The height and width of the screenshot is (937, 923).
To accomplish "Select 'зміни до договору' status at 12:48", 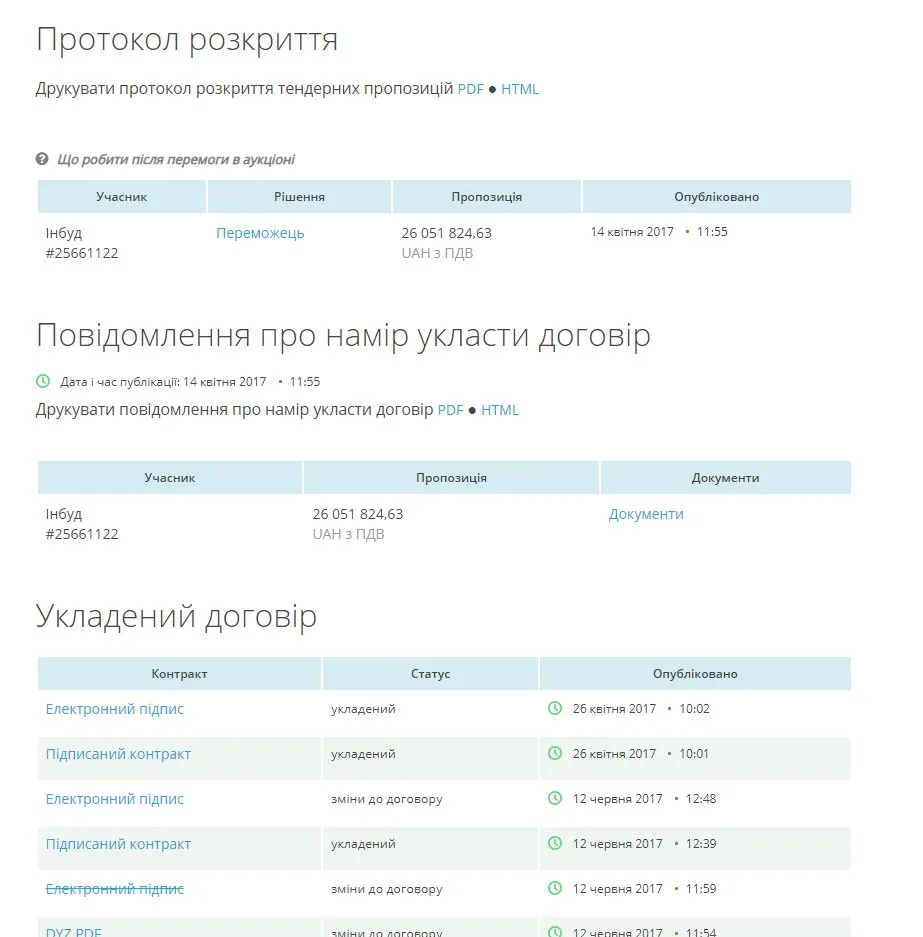I will 387,799.
